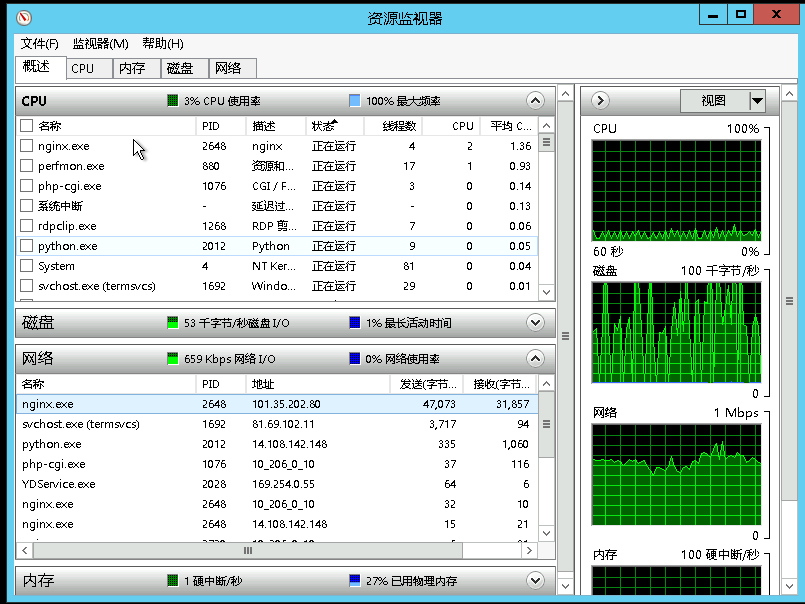
Task: Select svchost.exe row with address 81.69.102.11
Action: [277, 424]
